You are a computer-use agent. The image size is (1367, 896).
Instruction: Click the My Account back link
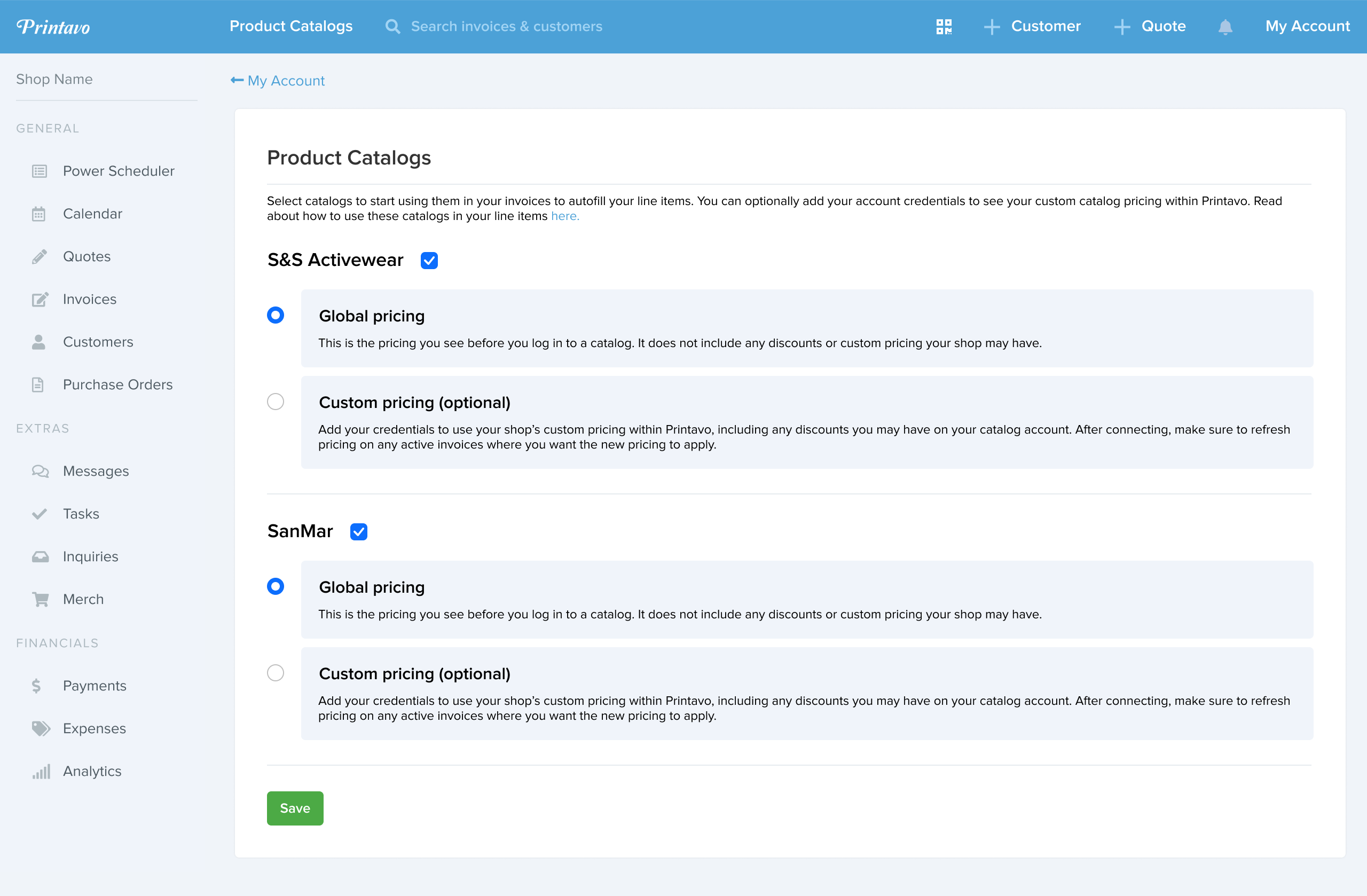286,81
